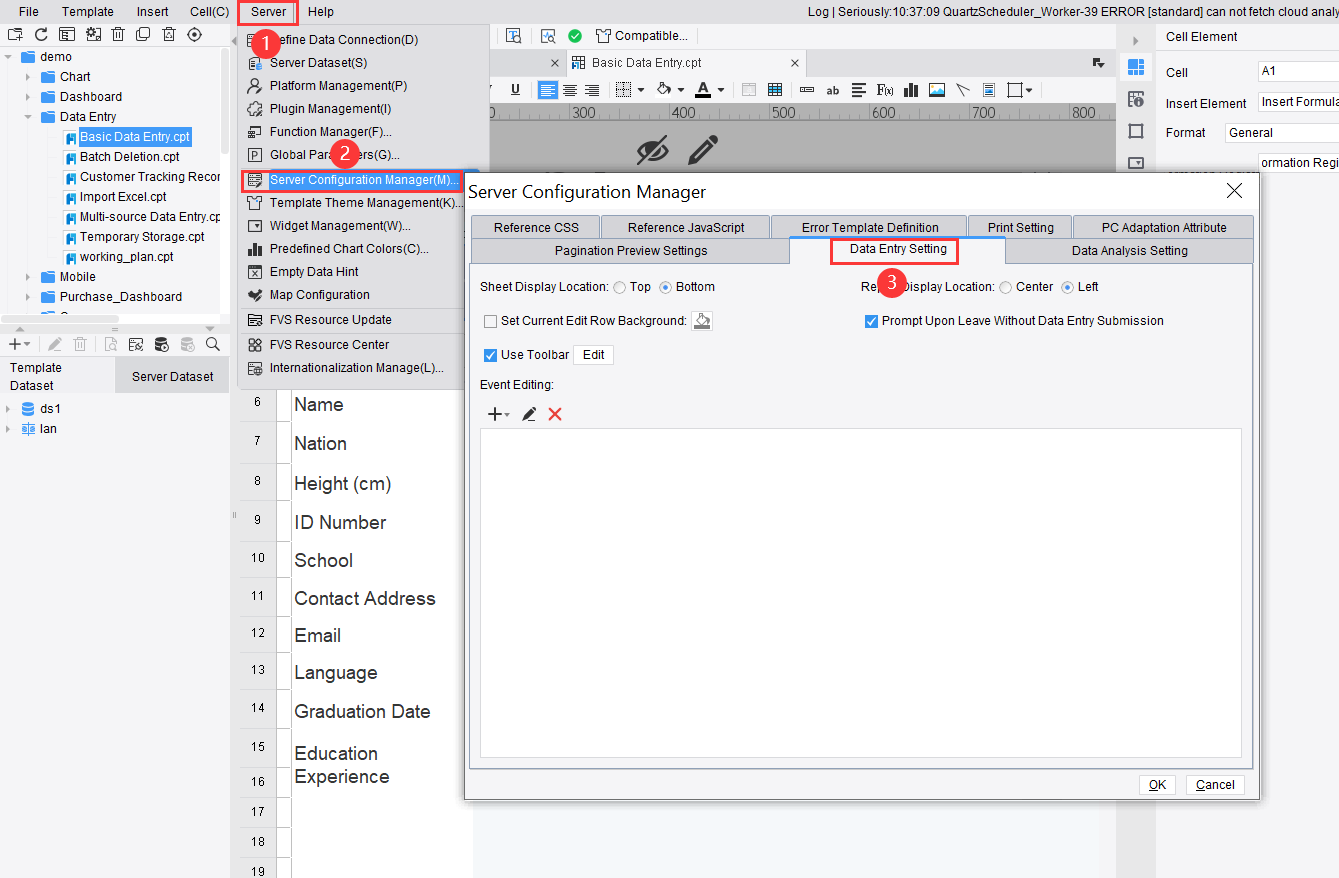Confirm settings with the OK button

(1157, 784)
